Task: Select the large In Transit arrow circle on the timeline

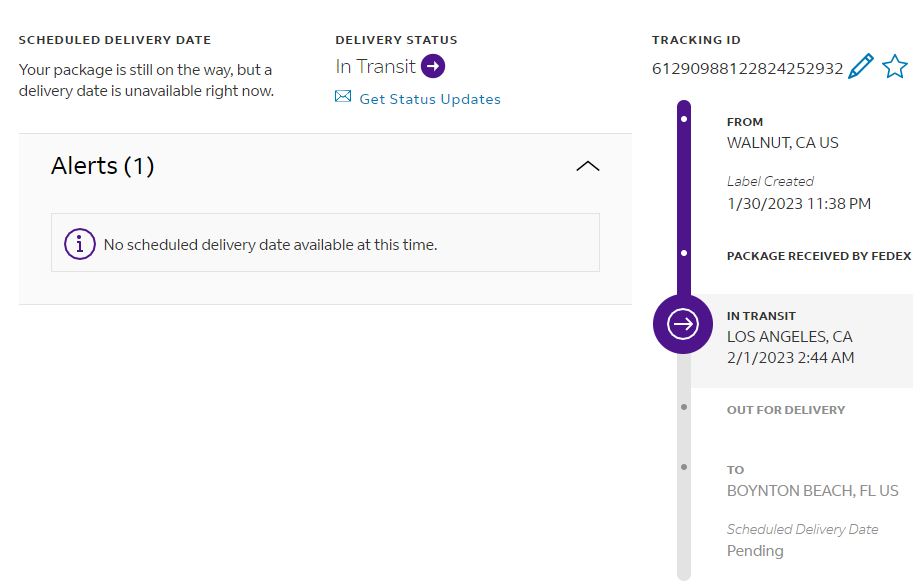Action: tap(683, 324)
